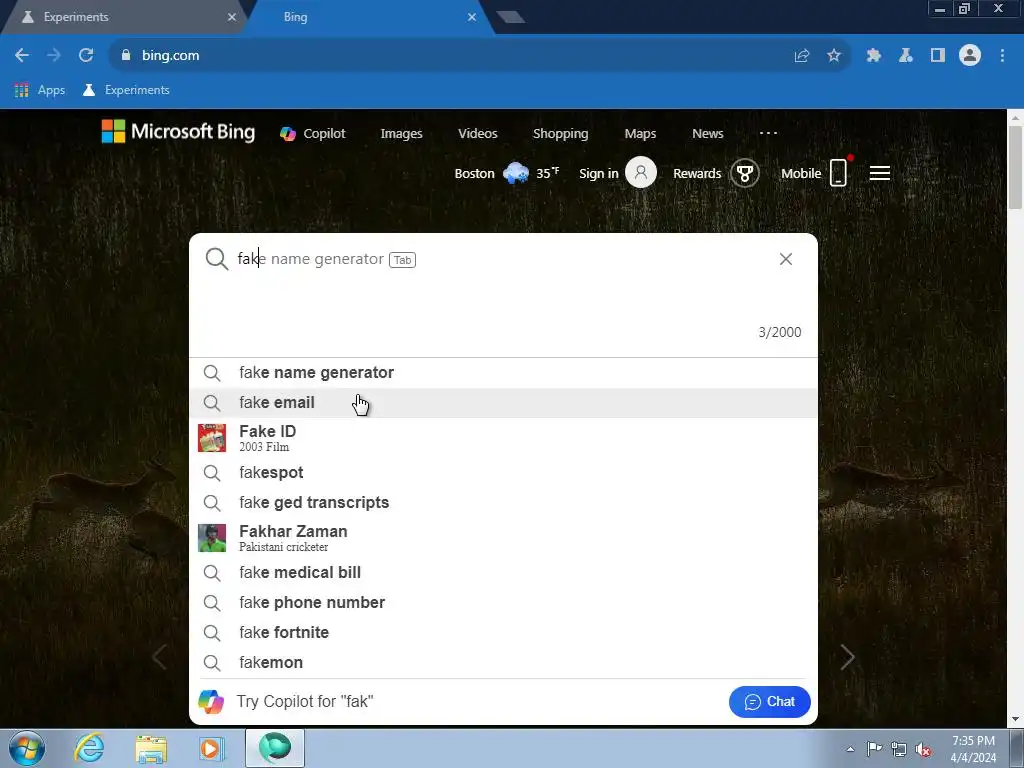This screenshot has width=1024, height=768.
Task: Bookmark this page with the star icon
Action: coord(834,56)
